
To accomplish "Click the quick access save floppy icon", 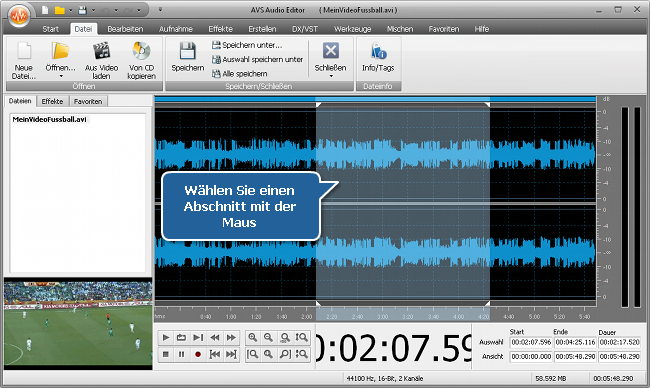I will pos(82,10).
